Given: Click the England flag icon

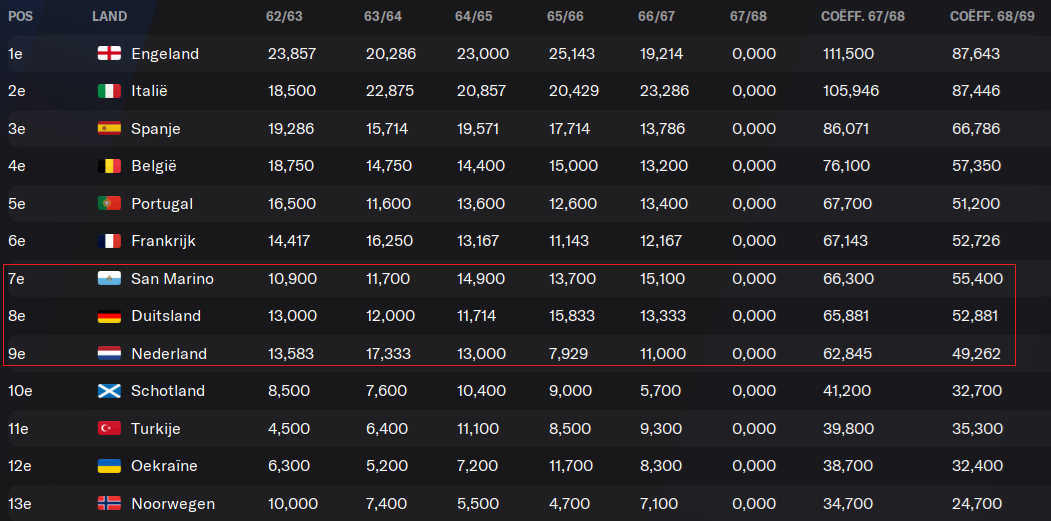Looking at the screenshot, I should tap(109, 54).
